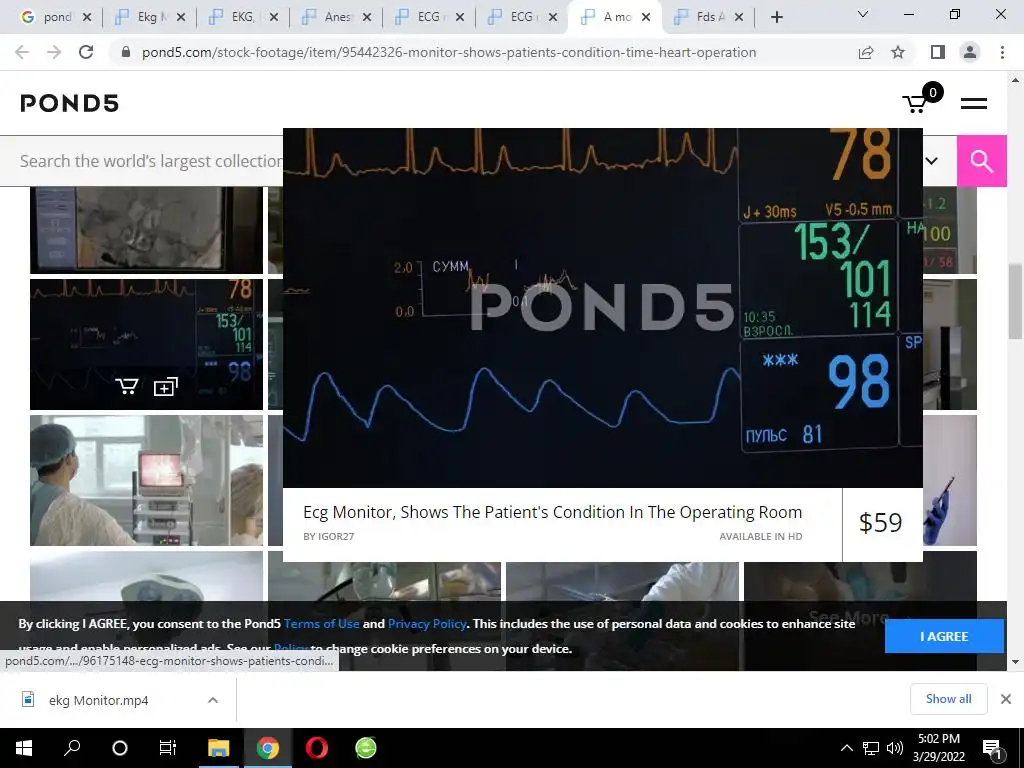Close the downloads bar
Screen dimensions: 1024x768
(1006, 699)
